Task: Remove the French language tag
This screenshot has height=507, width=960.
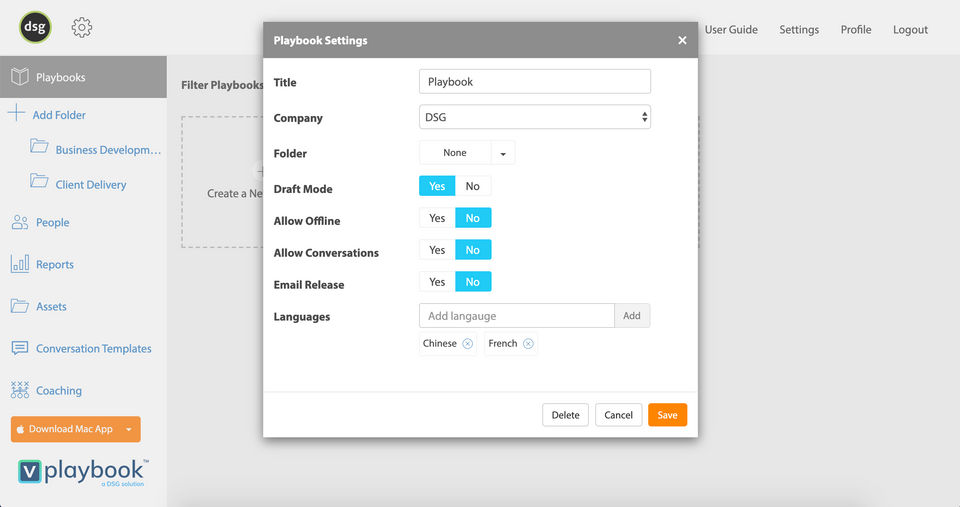Action: coord(528,344)
